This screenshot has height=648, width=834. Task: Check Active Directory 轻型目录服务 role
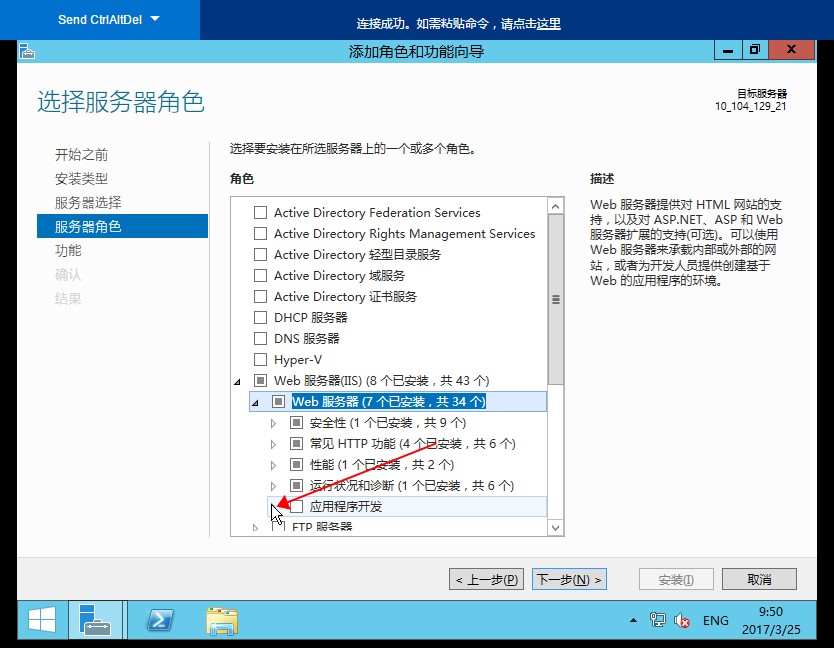261,255
